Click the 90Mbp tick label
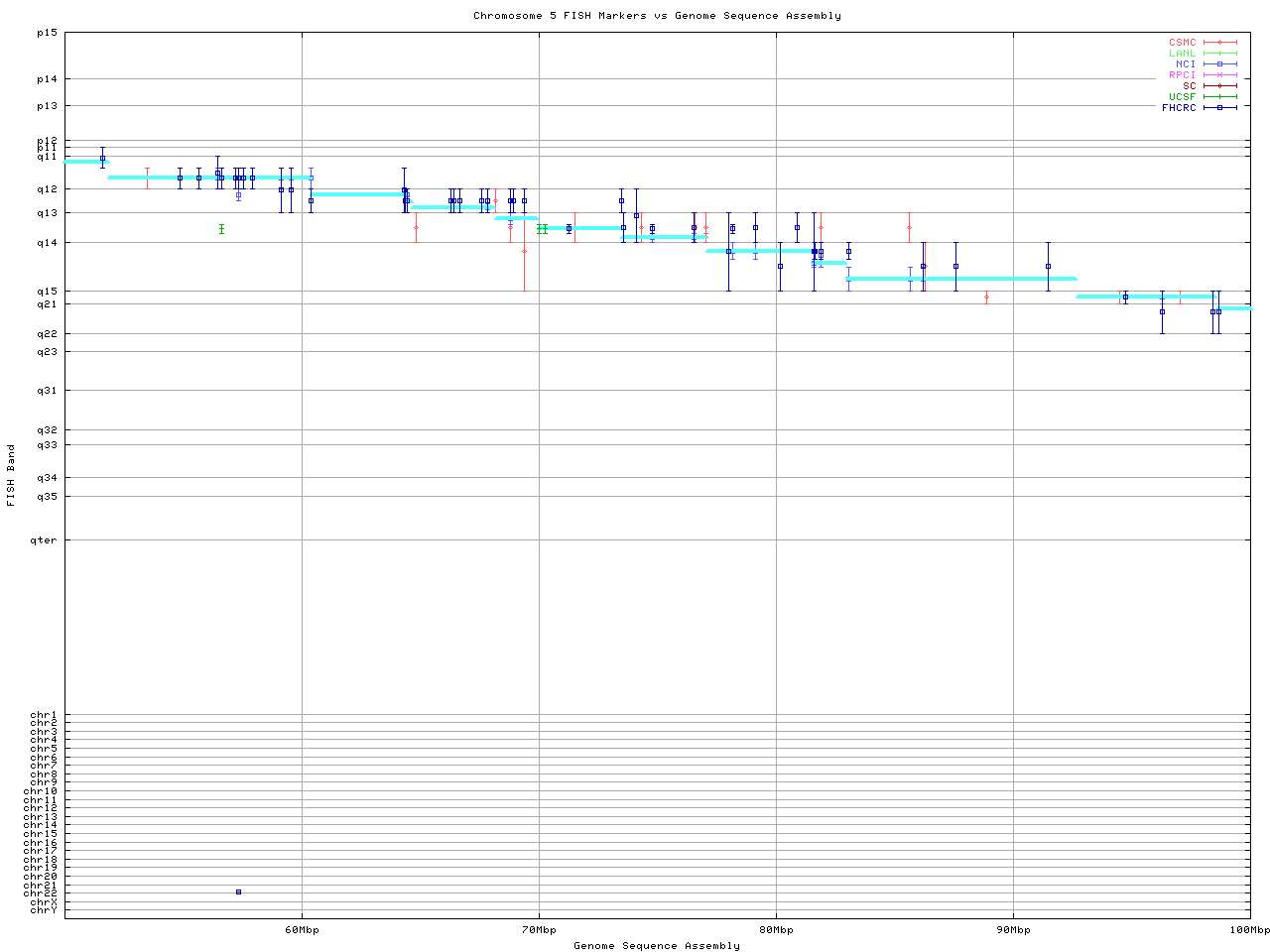 coord(1013,930)
